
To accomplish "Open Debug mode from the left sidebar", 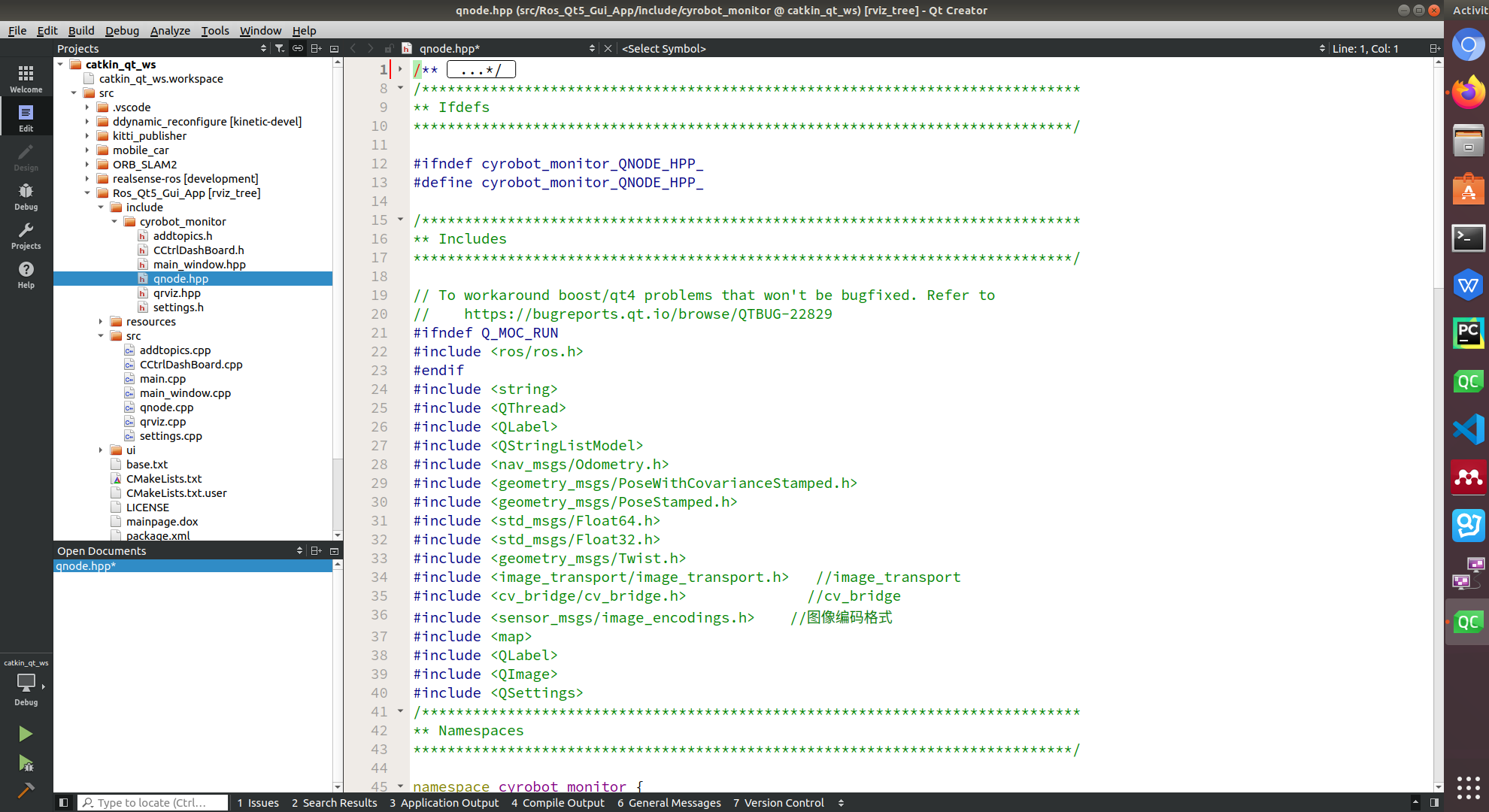I will [x=26, y=195].
